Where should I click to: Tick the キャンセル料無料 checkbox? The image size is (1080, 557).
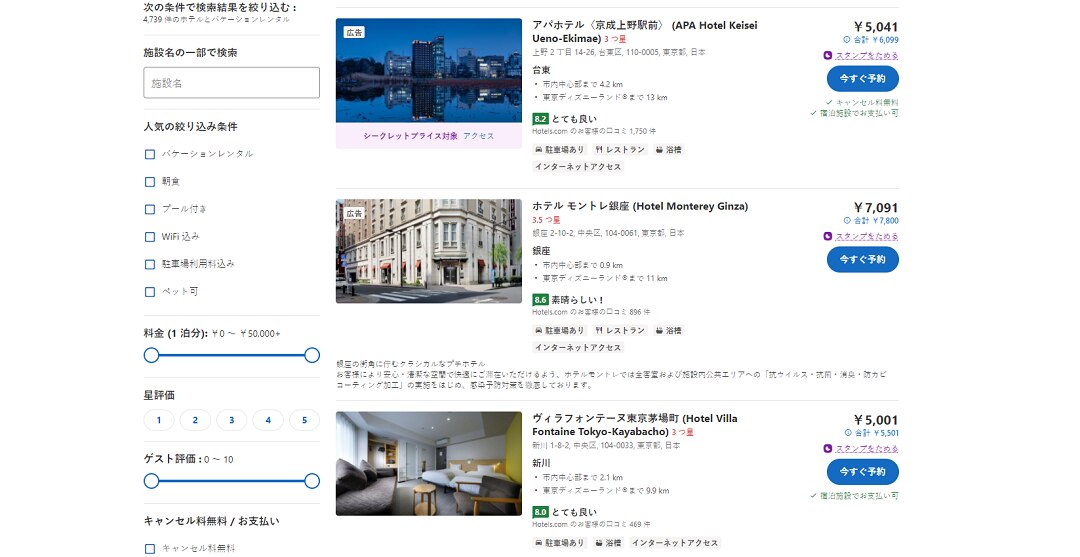tap(150, 549)
